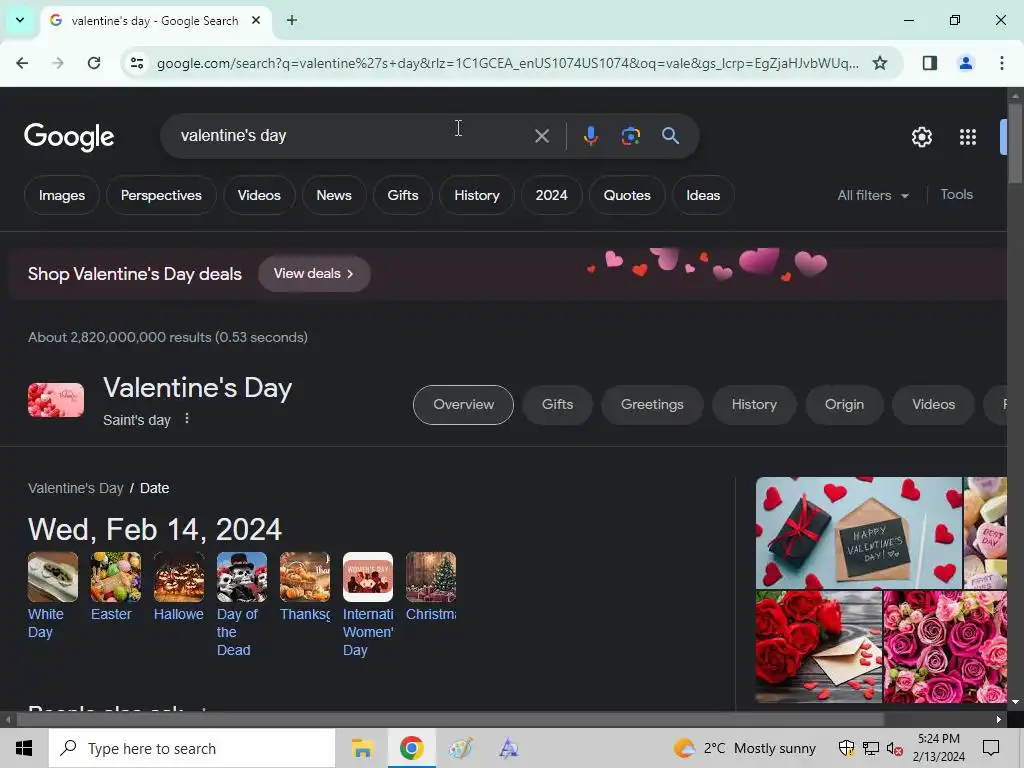Open a new Chrome tab
Viewport: 1024px width, 768px height.
(292, 20)
